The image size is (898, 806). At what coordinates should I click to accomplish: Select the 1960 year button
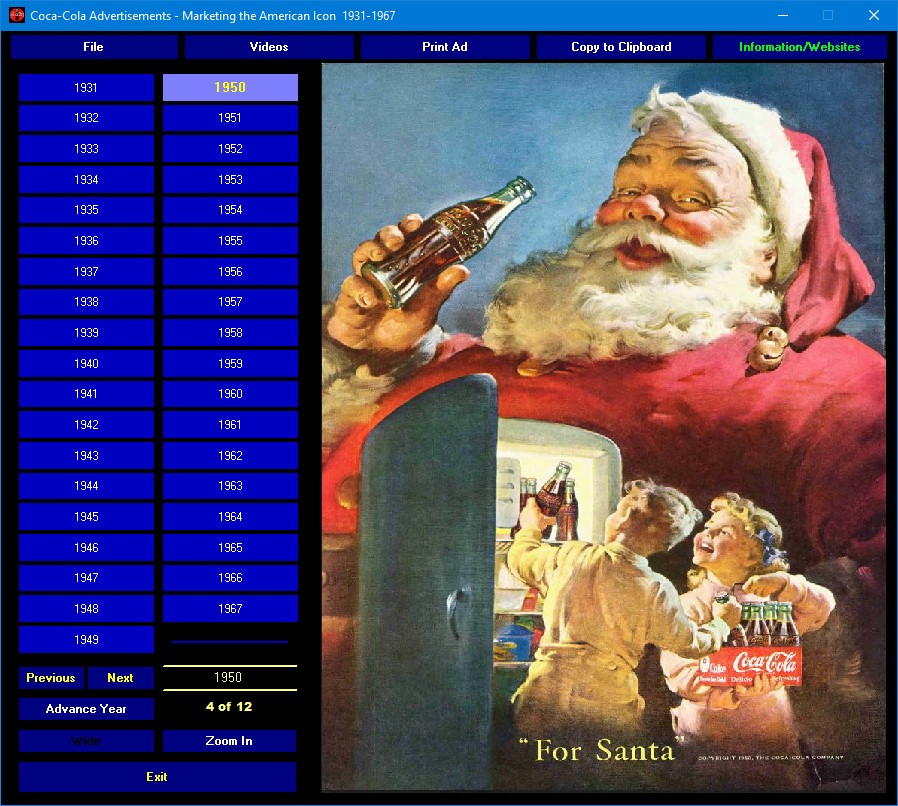(x=230, y=394)
